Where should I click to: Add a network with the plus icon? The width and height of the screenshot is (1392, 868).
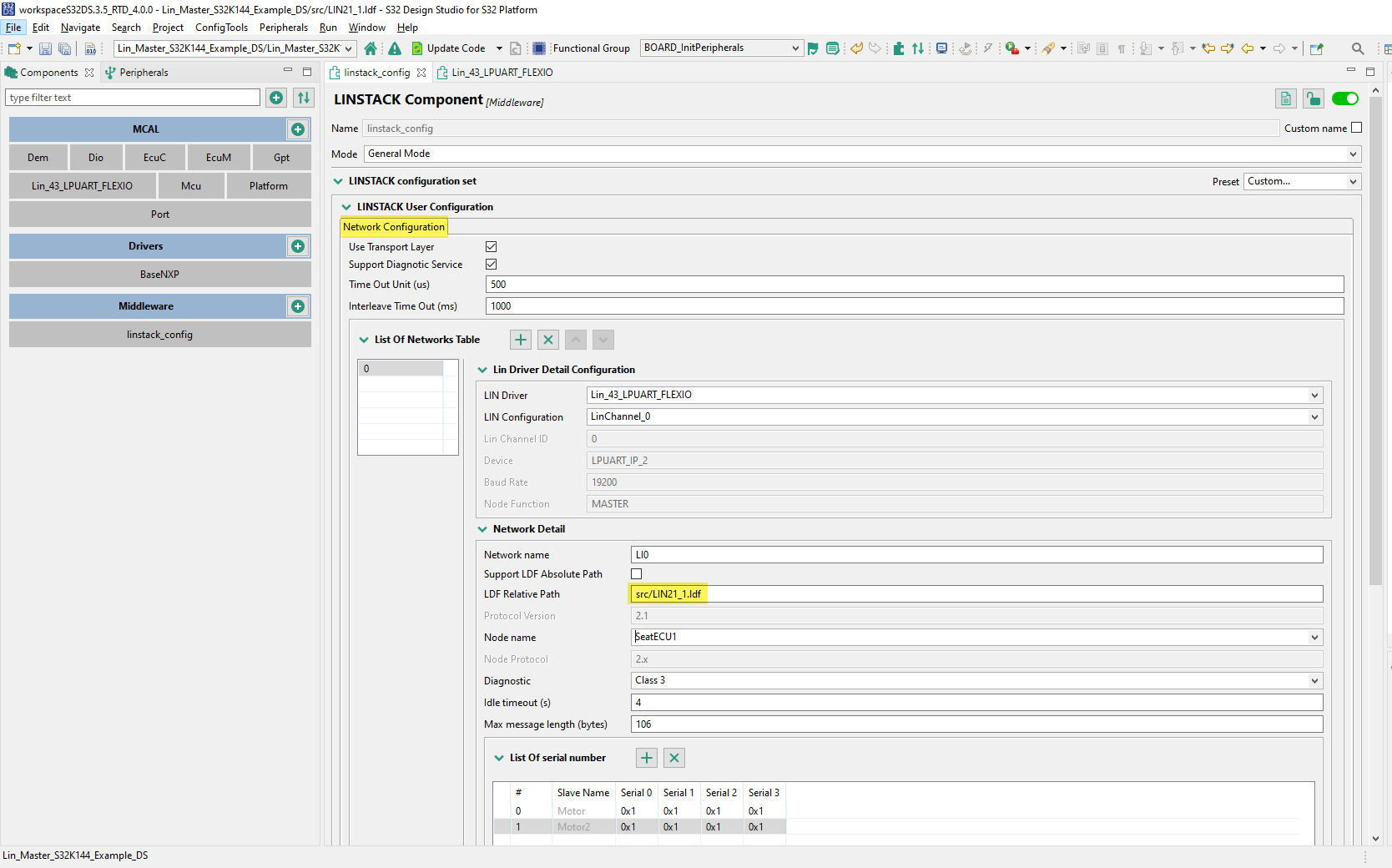click(x=520, y=340)
